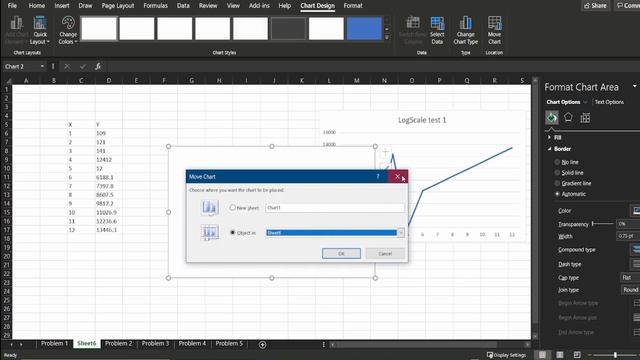Viewport: 640px width, 360px height.
Task: Open Display Settings in status bar
Action: coord(506,355)
